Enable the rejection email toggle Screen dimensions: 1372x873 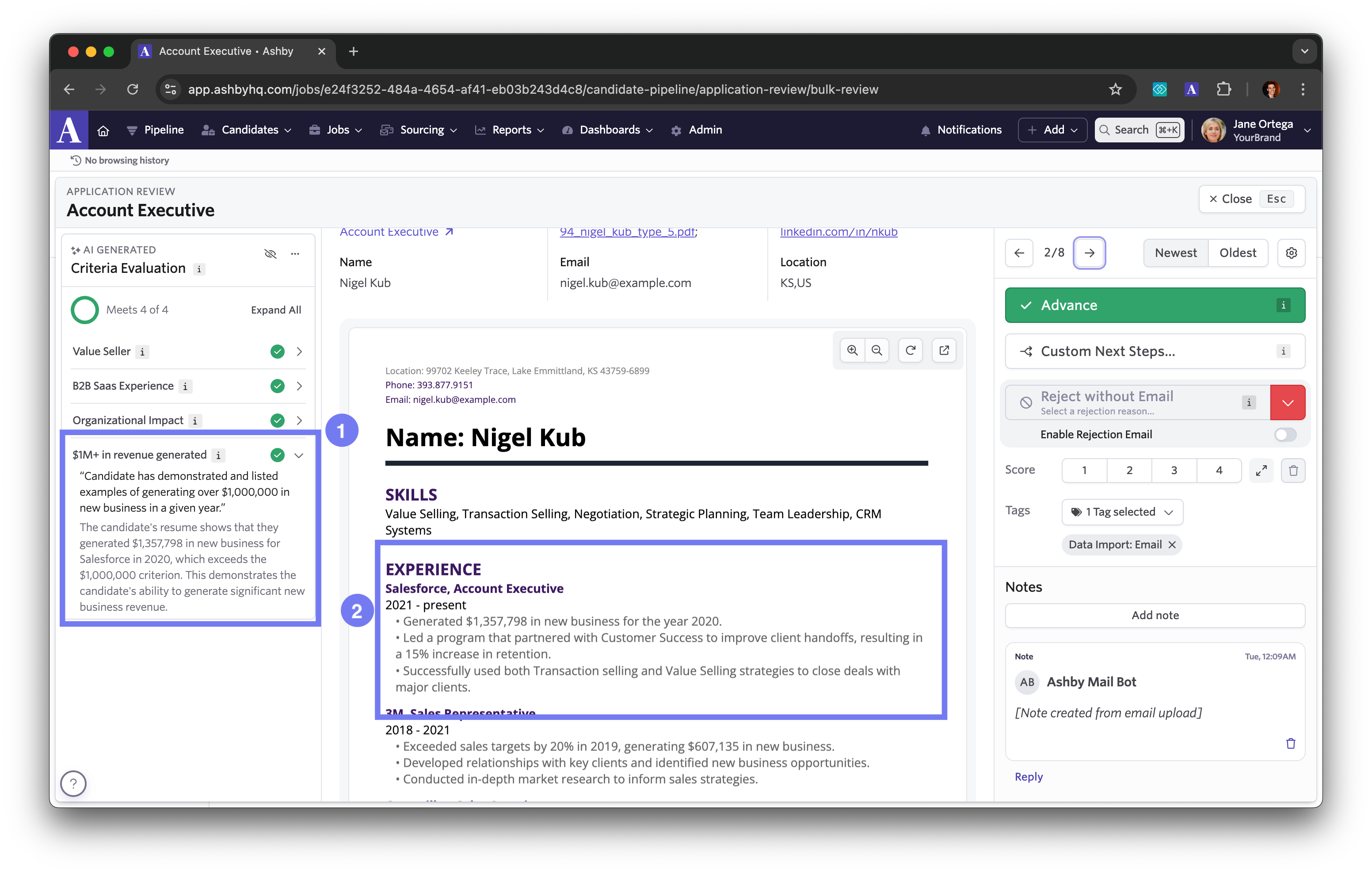tap(1285, 434)
